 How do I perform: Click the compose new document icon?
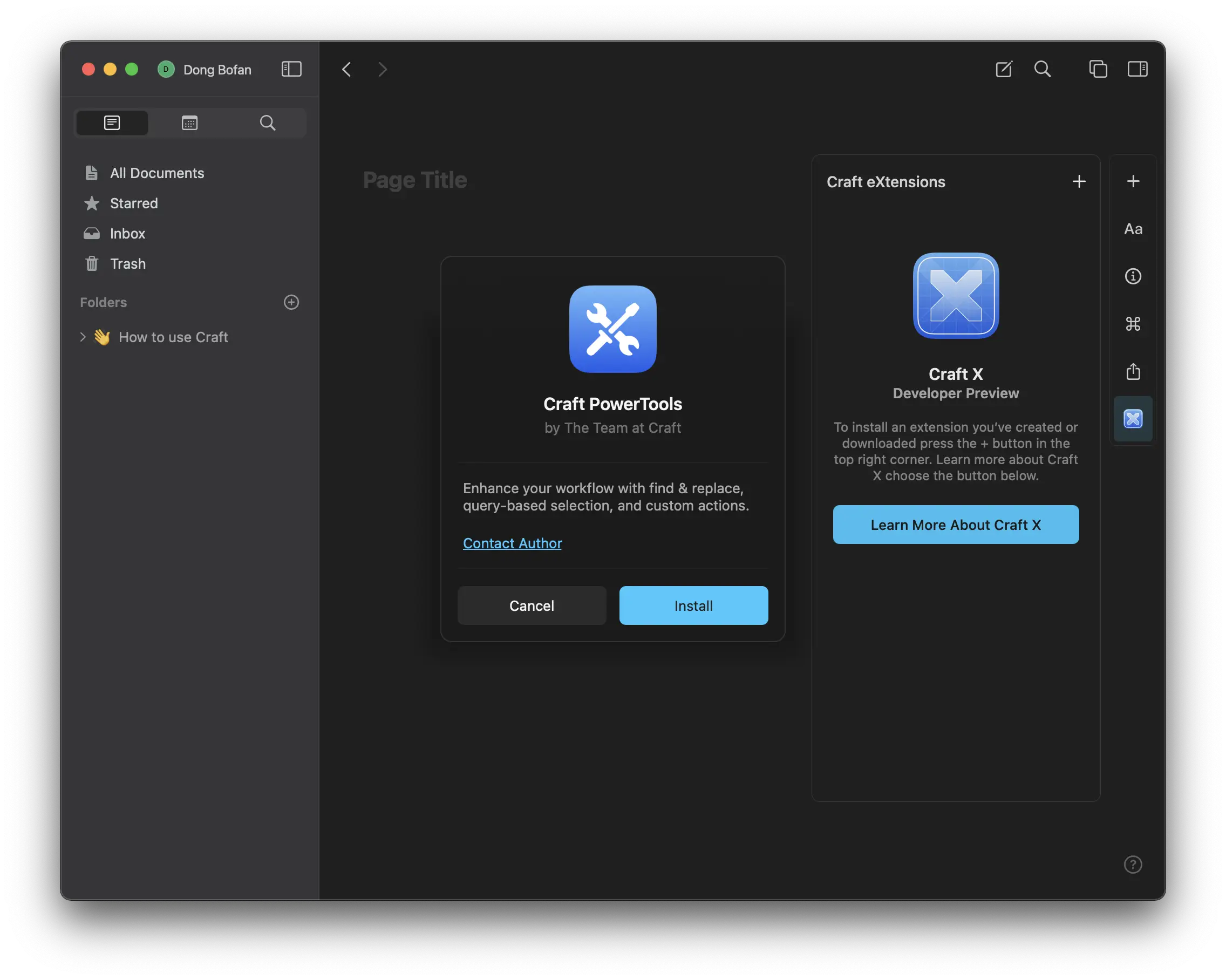1004,70
